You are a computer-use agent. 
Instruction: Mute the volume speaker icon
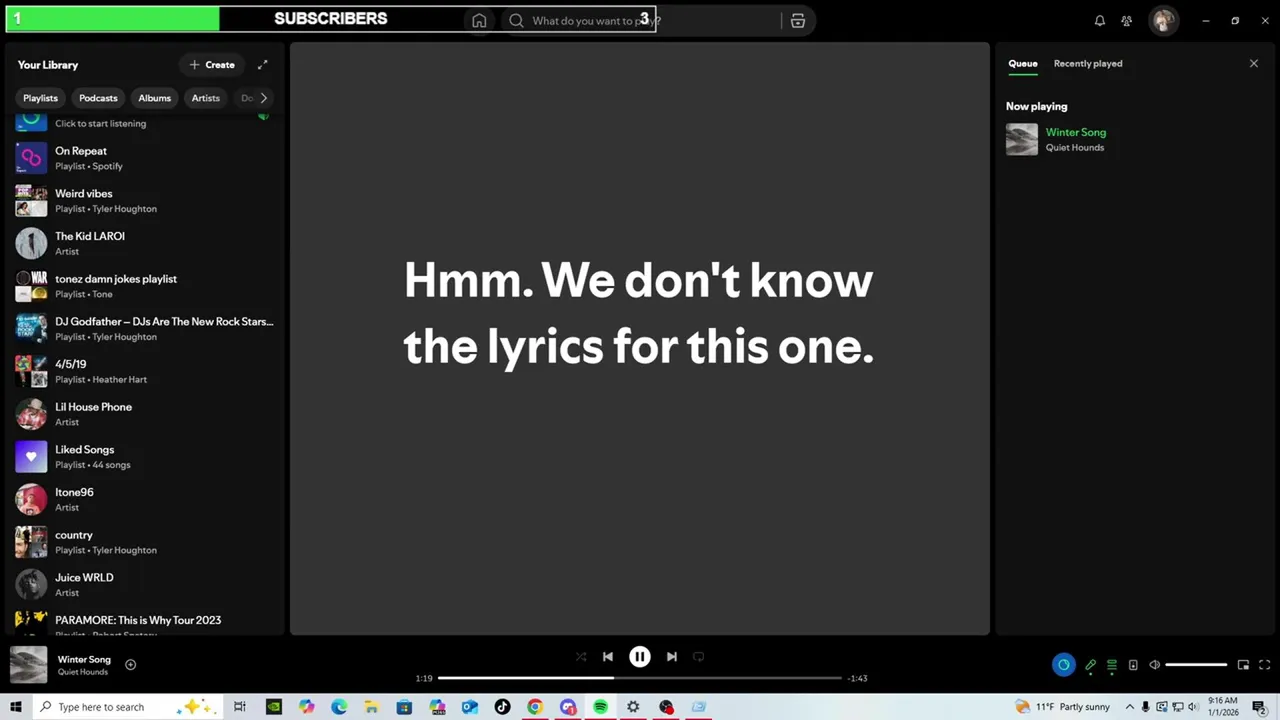click(x=1154, y=665)
